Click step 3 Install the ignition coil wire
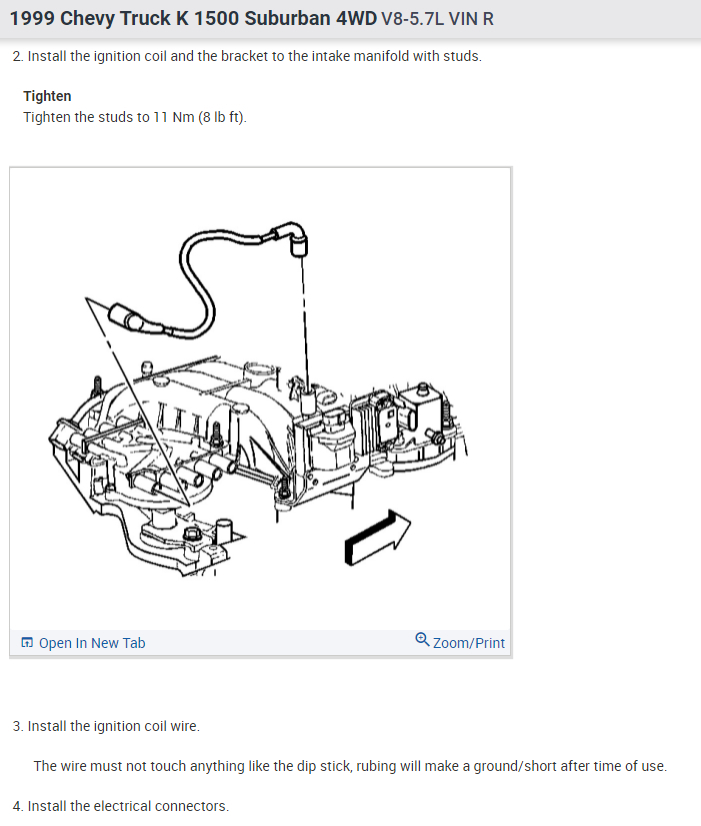The image size is (701, 826). 106,726
